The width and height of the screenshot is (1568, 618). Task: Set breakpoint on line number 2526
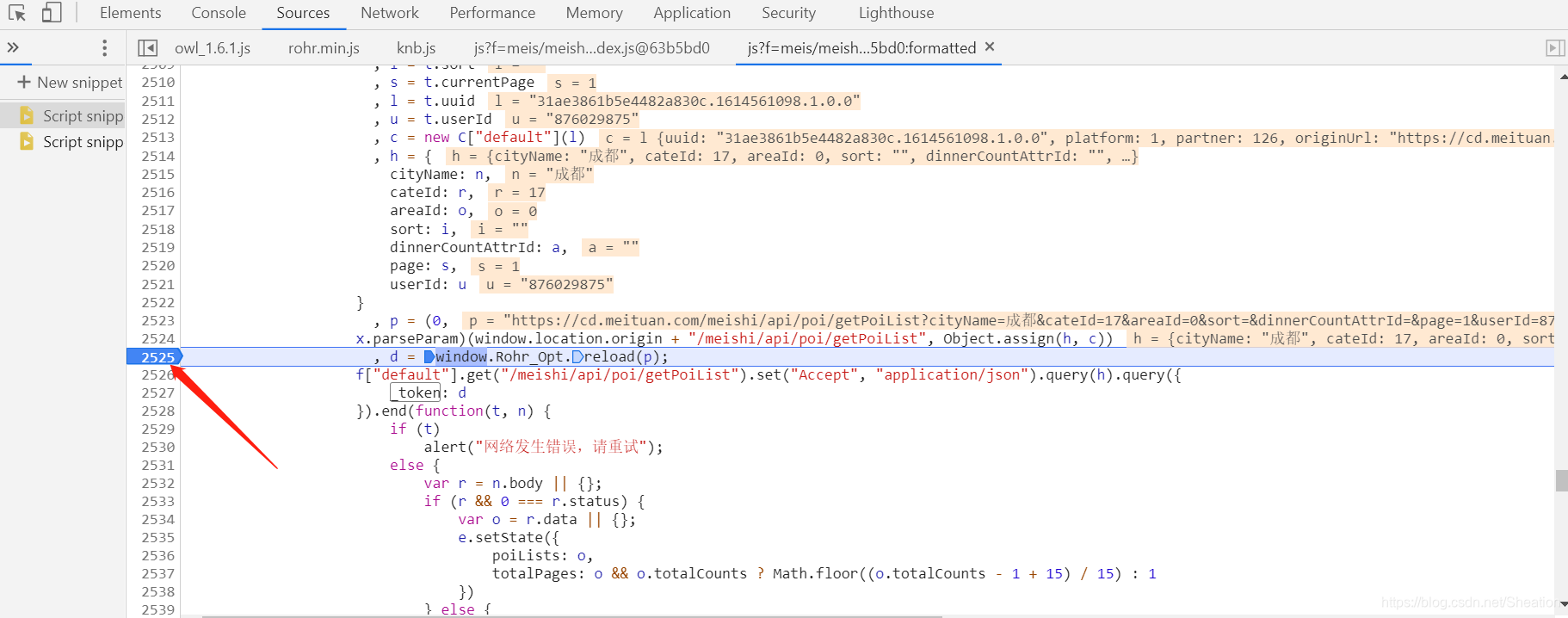[x=157, y=375]
